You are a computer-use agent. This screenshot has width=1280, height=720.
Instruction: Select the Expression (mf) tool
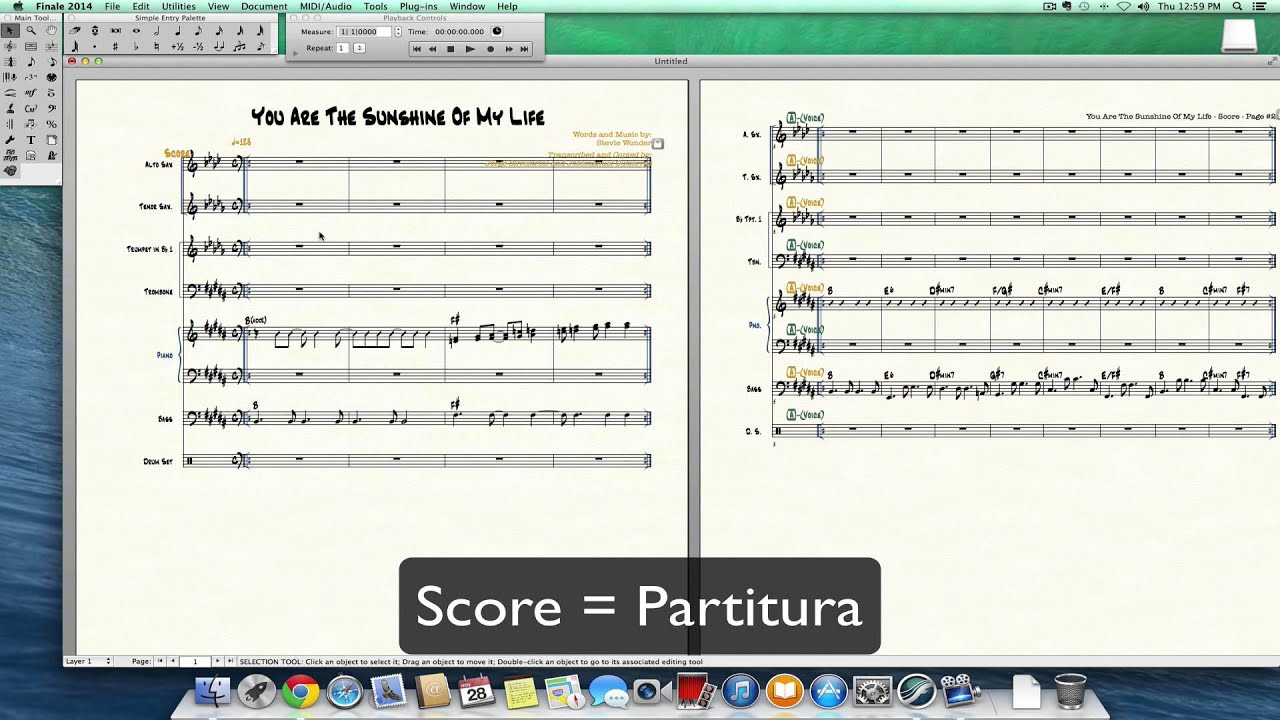click(31, 93)
